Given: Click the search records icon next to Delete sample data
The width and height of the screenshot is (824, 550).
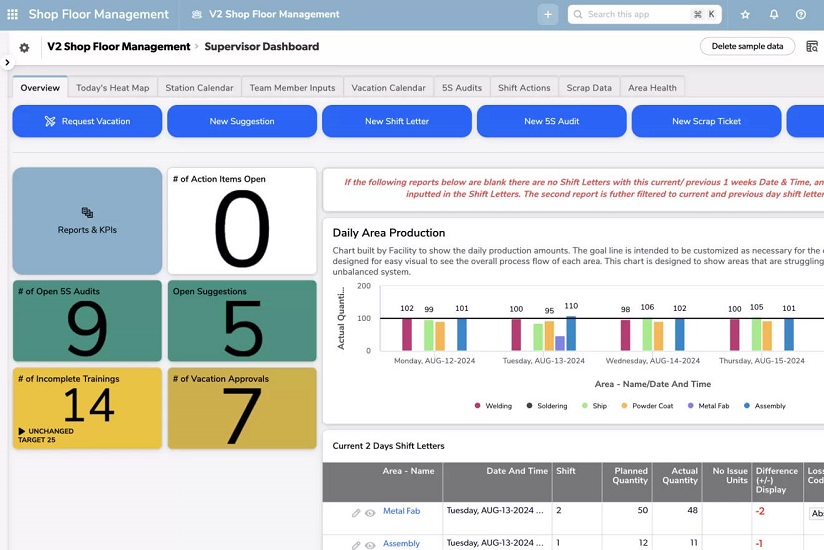Looking at the screenshot, I should coord(812,47).
